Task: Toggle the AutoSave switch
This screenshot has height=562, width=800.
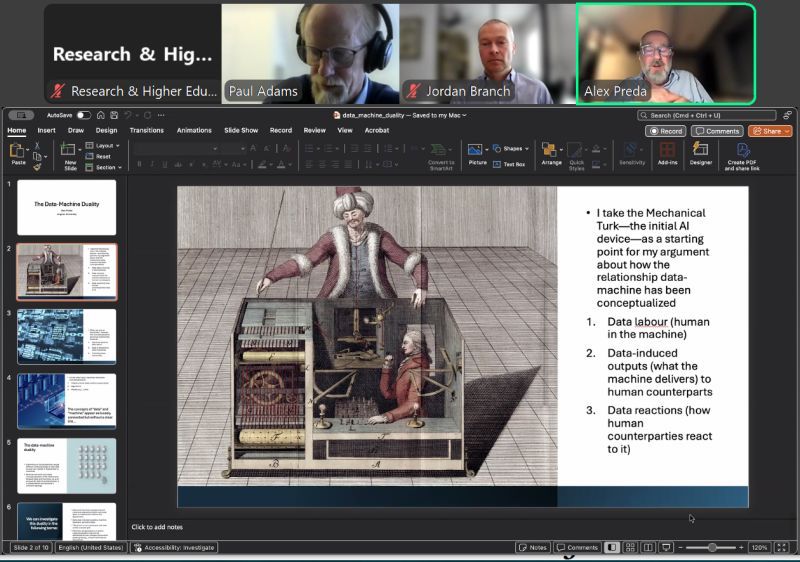Action: 84,115
